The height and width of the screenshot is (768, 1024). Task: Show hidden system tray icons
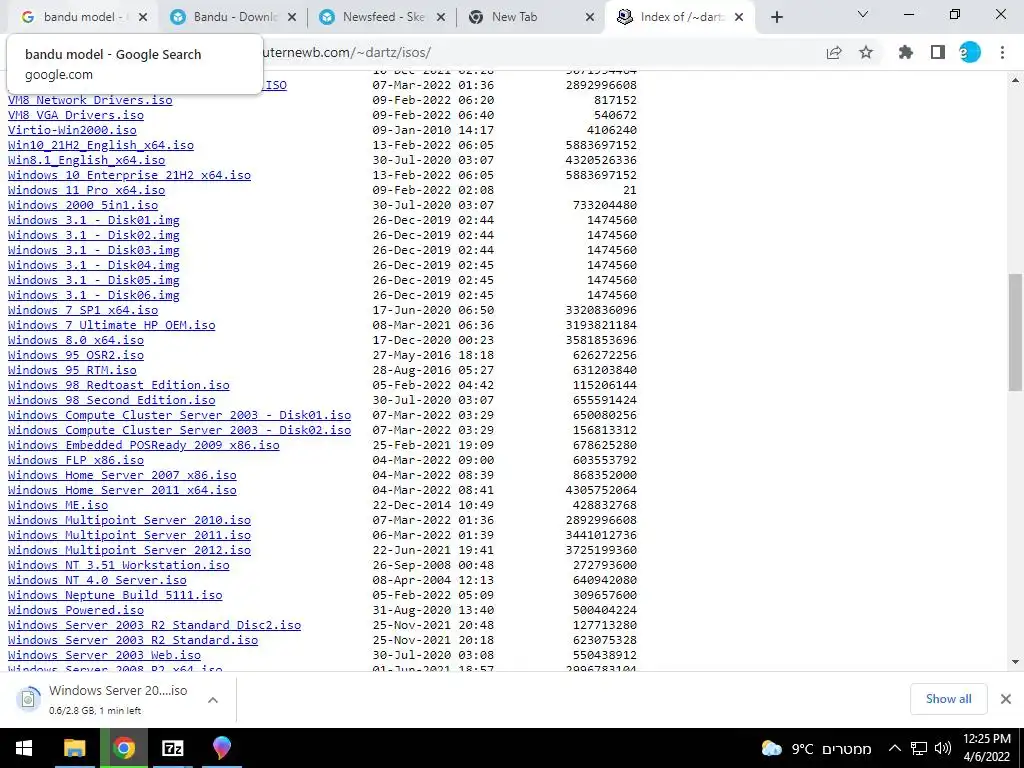click(x=895, y=748)
